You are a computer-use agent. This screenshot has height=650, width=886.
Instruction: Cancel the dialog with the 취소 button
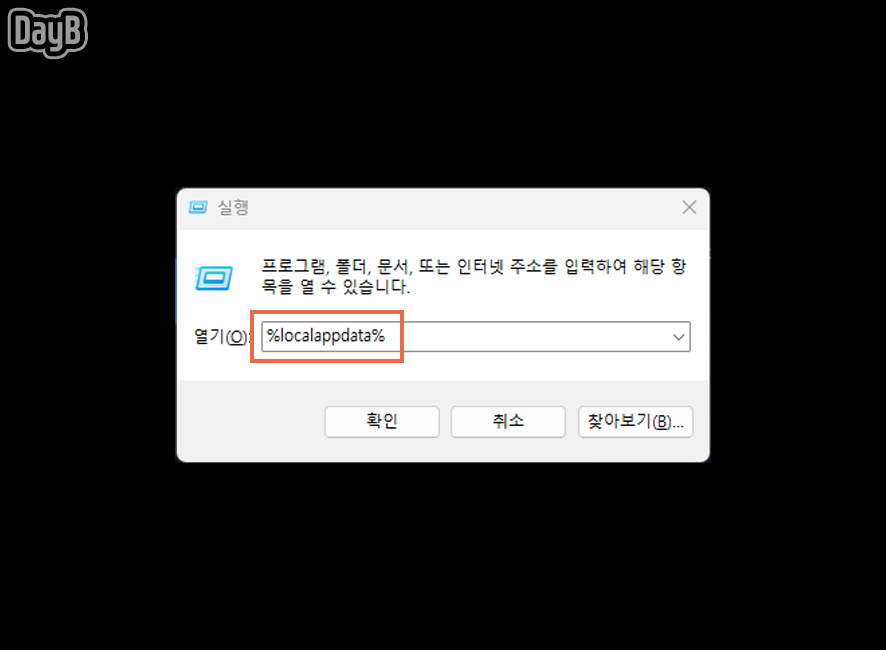[508, 421]
